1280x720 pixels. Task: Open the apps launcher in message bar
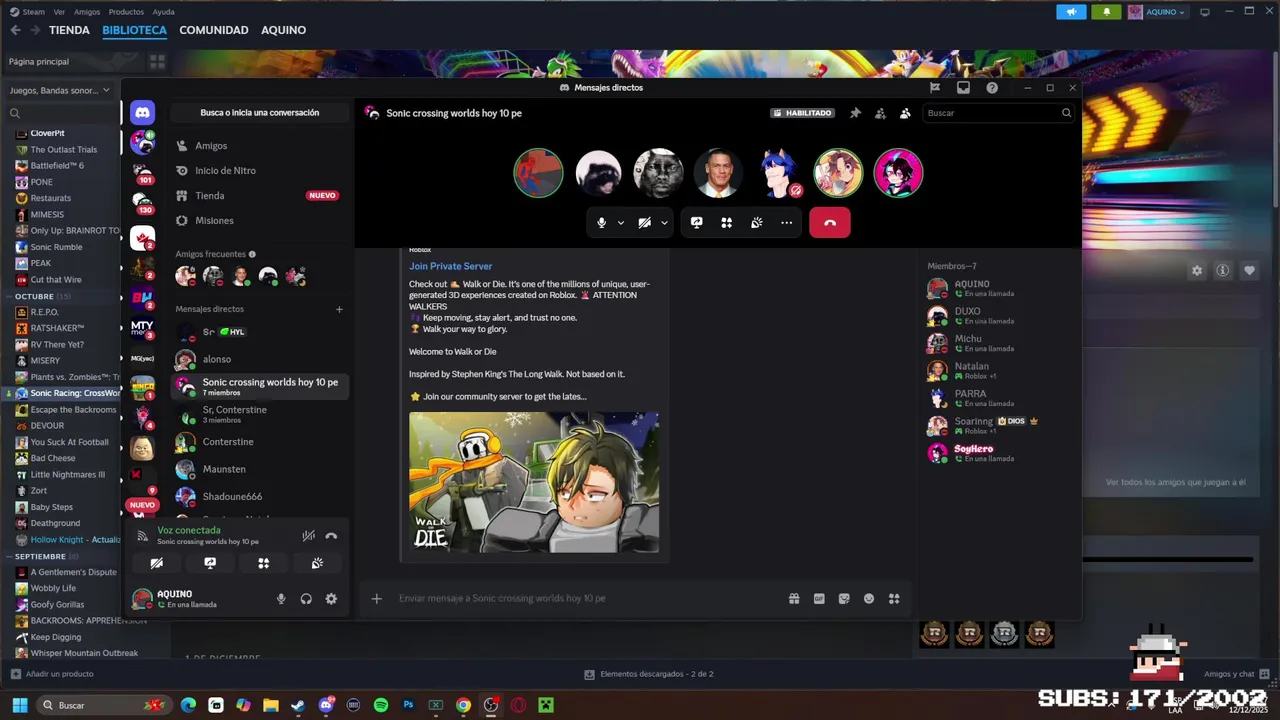coord(894,599)
